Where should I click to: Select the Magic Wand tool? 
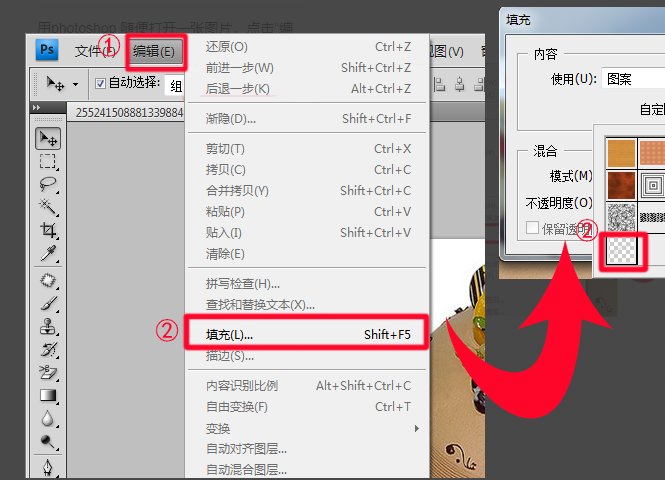tap(48, 207)
